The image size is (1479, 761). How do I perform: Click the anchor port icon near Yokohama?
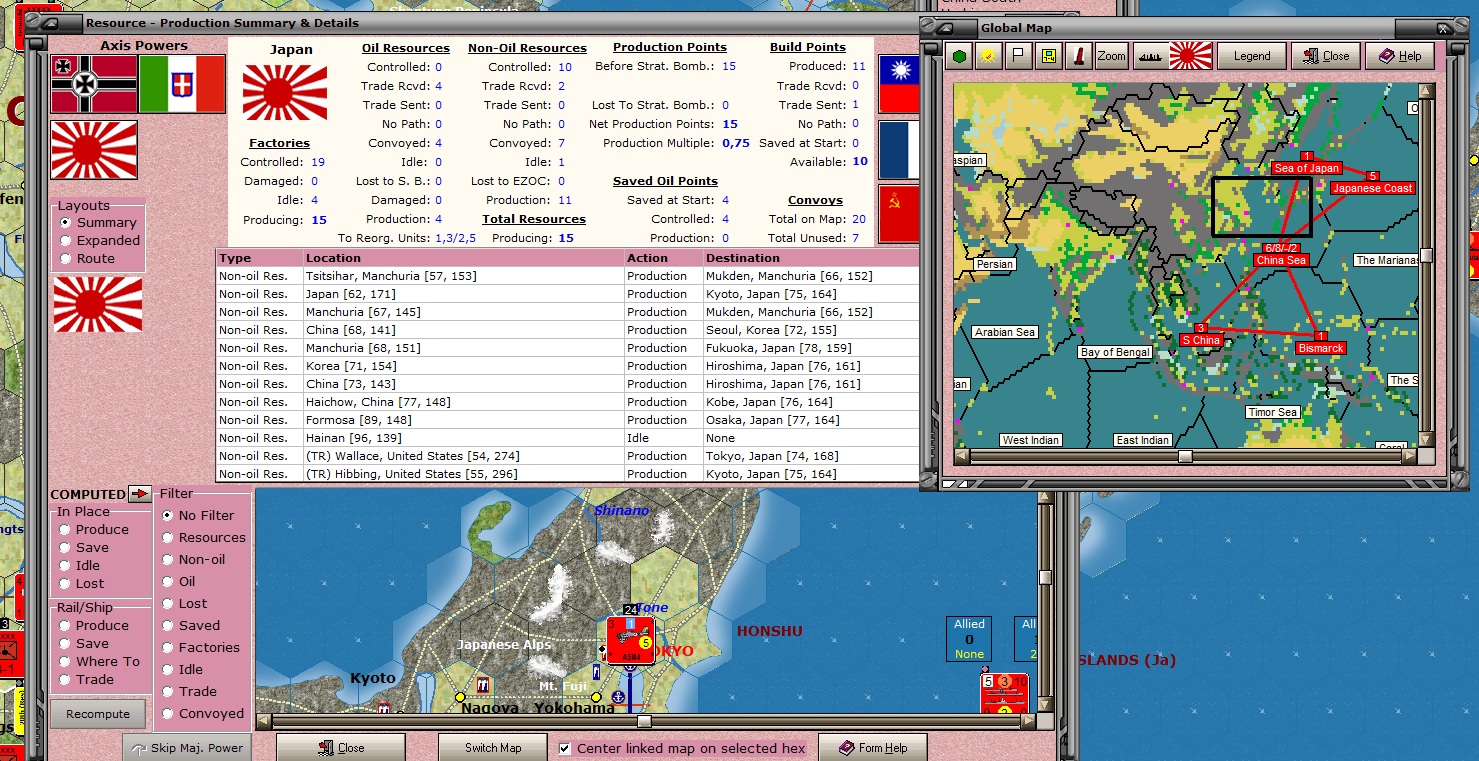point(619,696)
